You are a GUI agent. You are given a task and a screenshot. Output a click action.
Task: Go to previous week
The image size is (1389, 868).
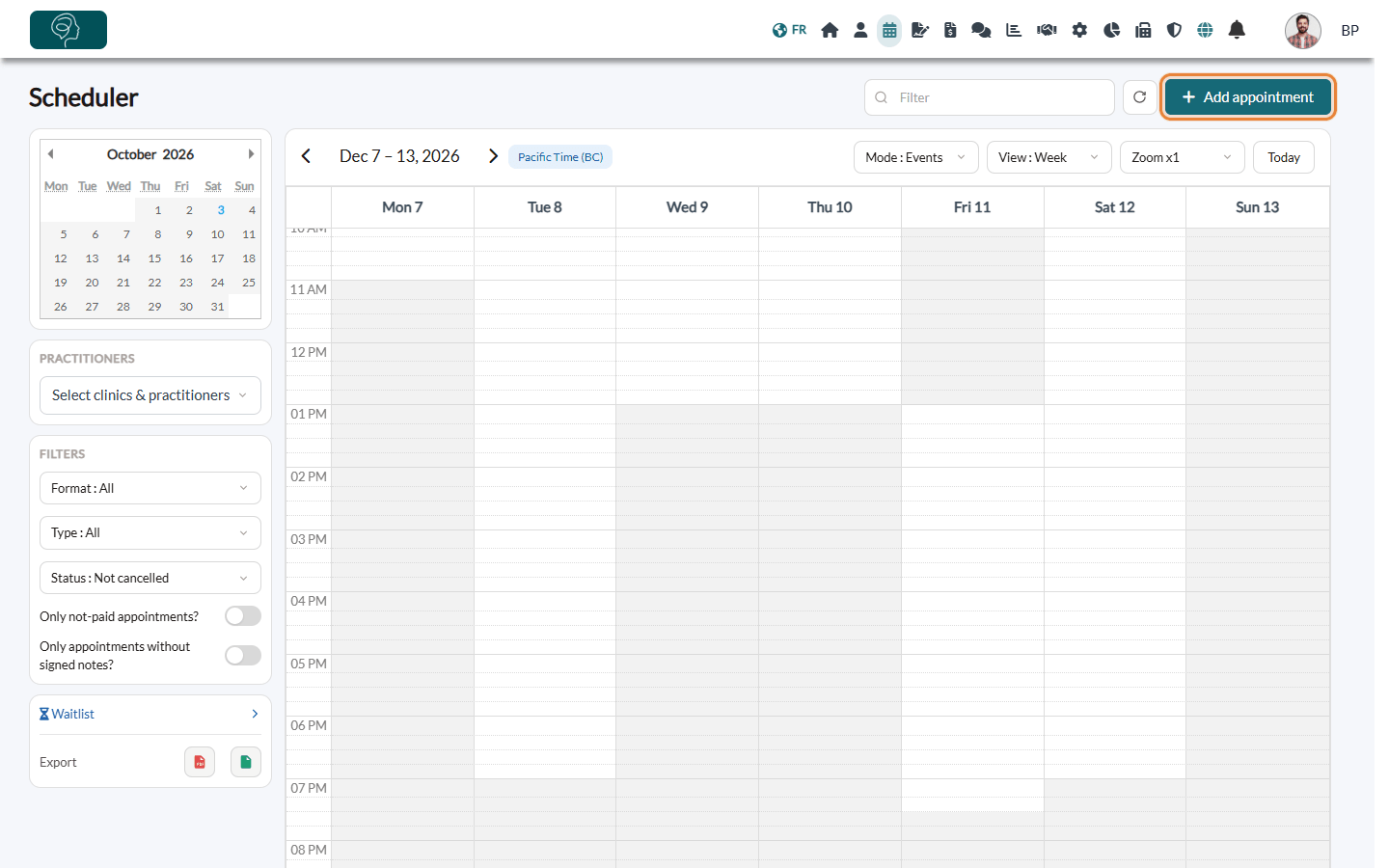306,156
